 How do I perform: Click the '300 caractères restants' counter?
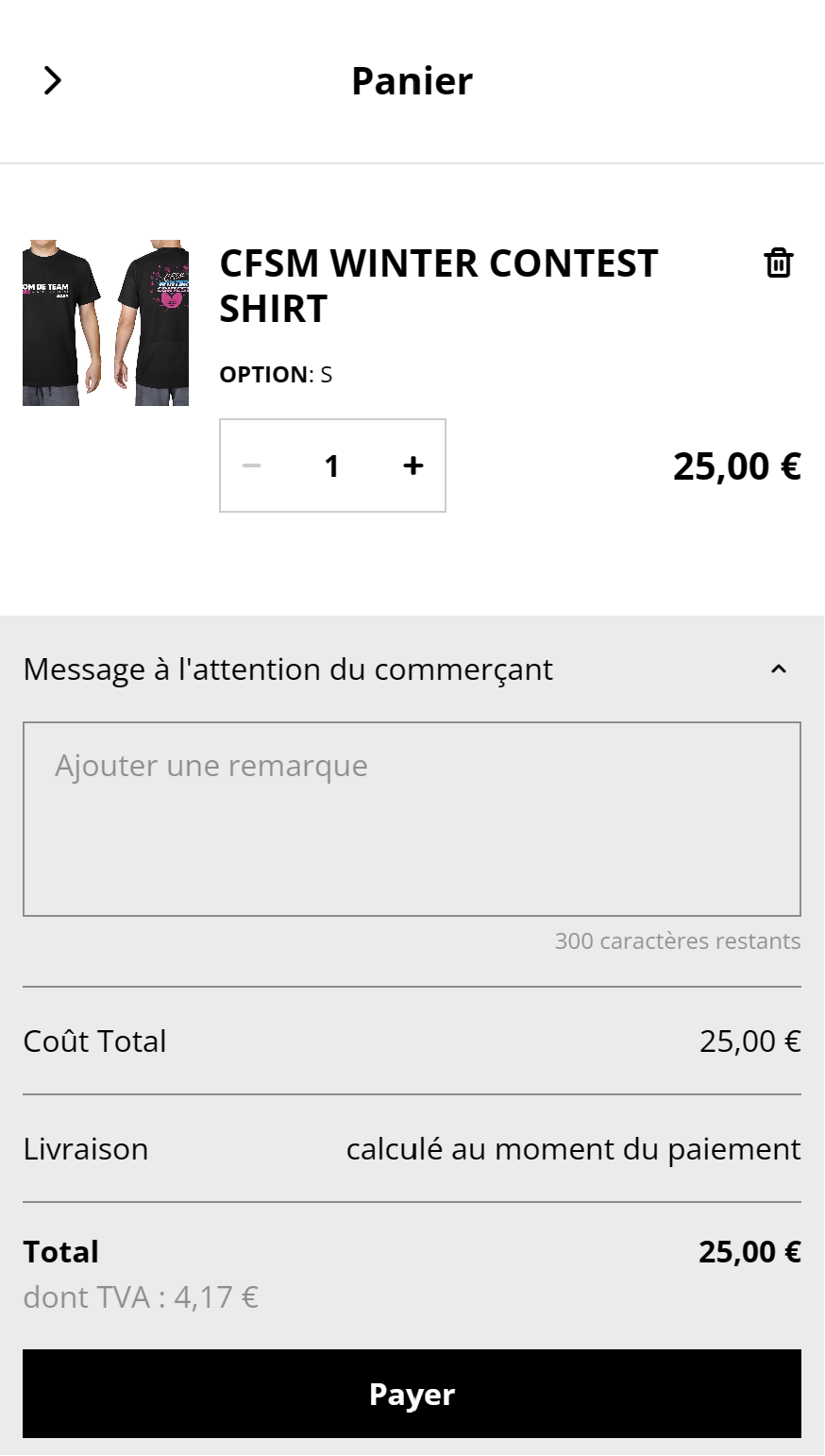click(x=677, y=941)
